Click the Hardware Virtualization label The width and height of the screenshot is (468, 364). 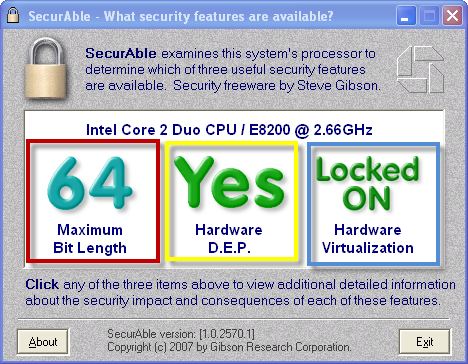(x=368, y=239)
